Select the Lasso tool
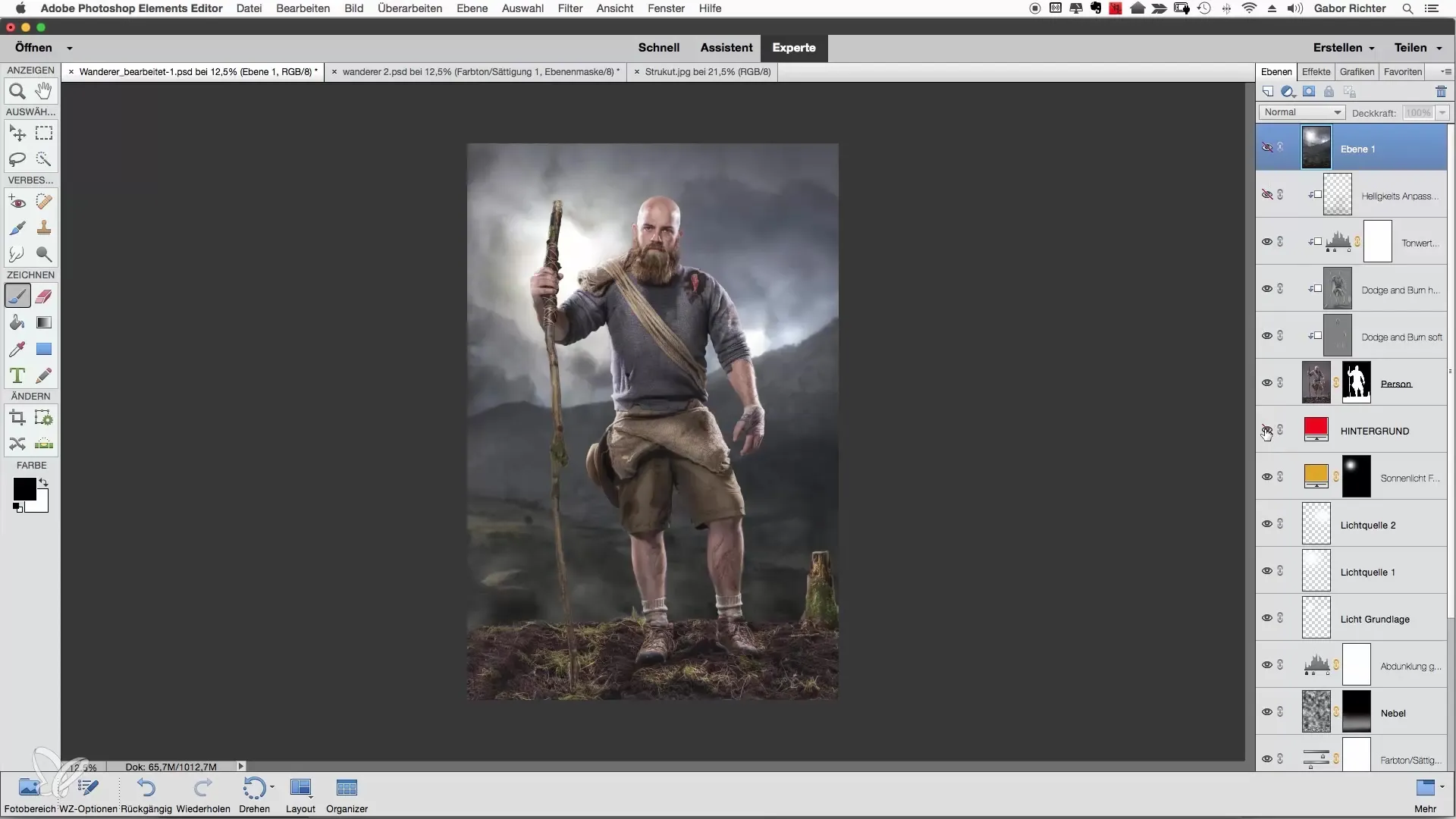The image size is (1456, 819). point(17,159)
